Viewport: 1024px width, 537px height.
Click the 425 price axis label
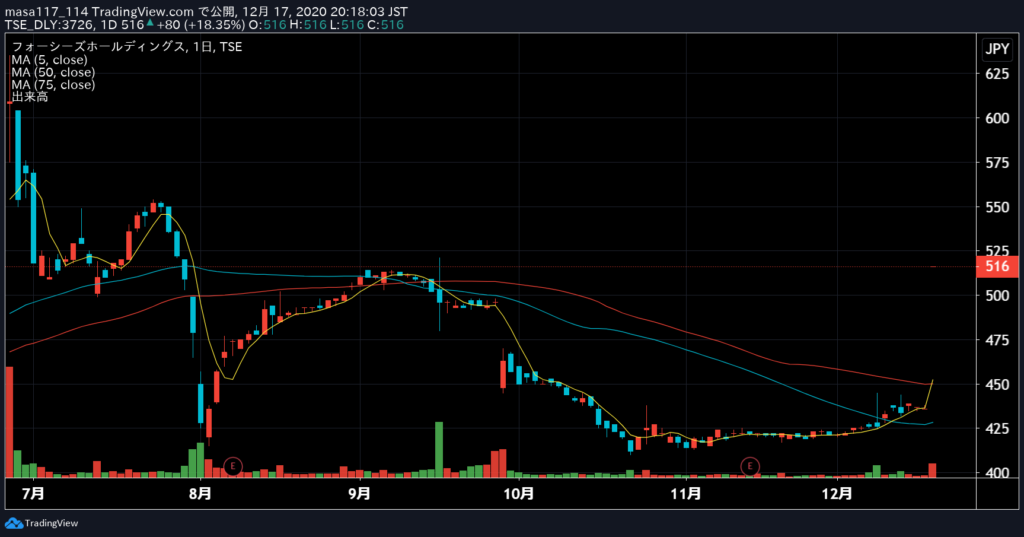coord(997,429)
